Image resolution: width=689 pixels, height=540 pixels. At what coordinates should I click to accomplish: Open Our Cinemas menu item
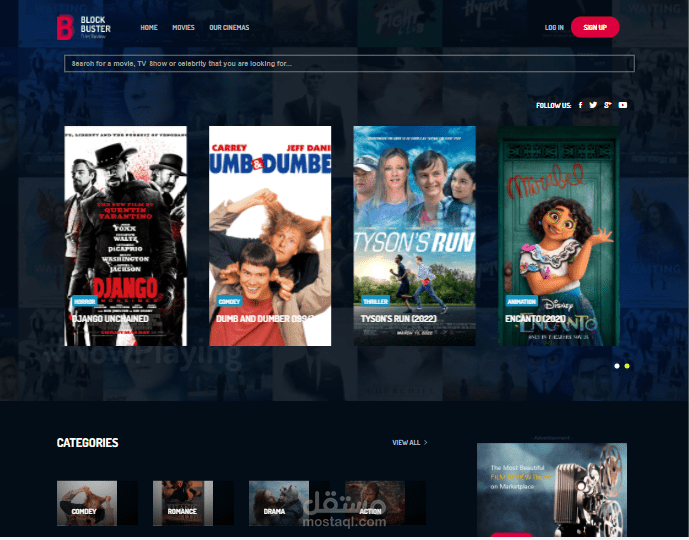229,27
